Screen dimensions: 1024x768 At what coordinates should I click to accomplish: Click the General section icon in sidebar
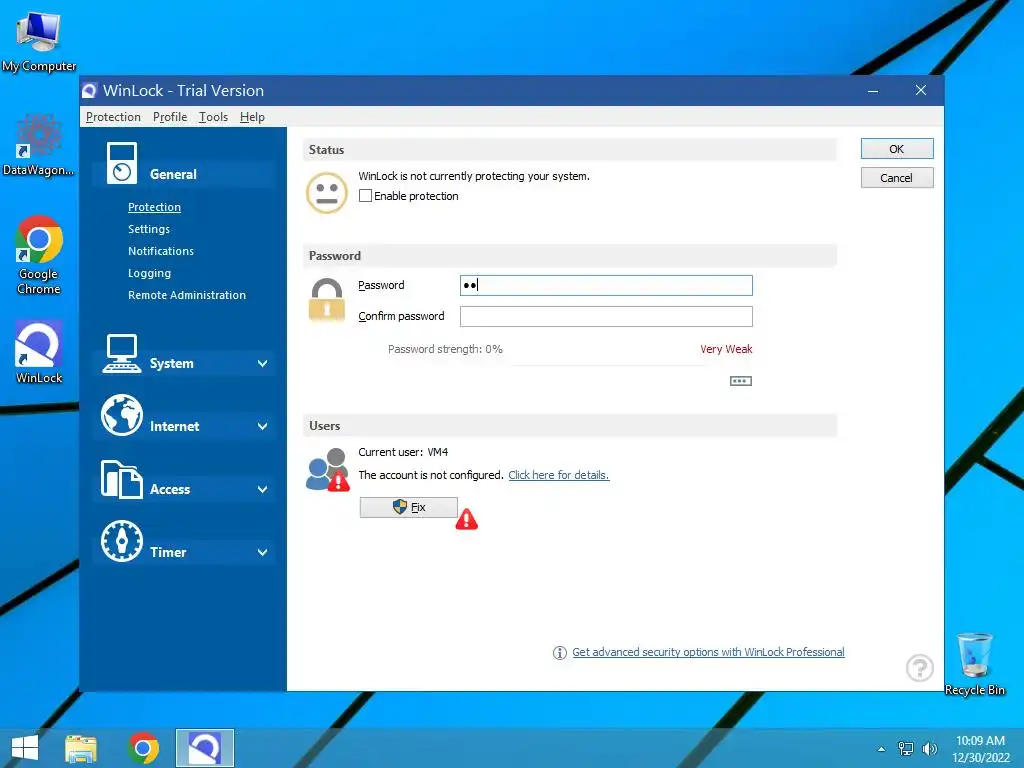tap(122, 163)
